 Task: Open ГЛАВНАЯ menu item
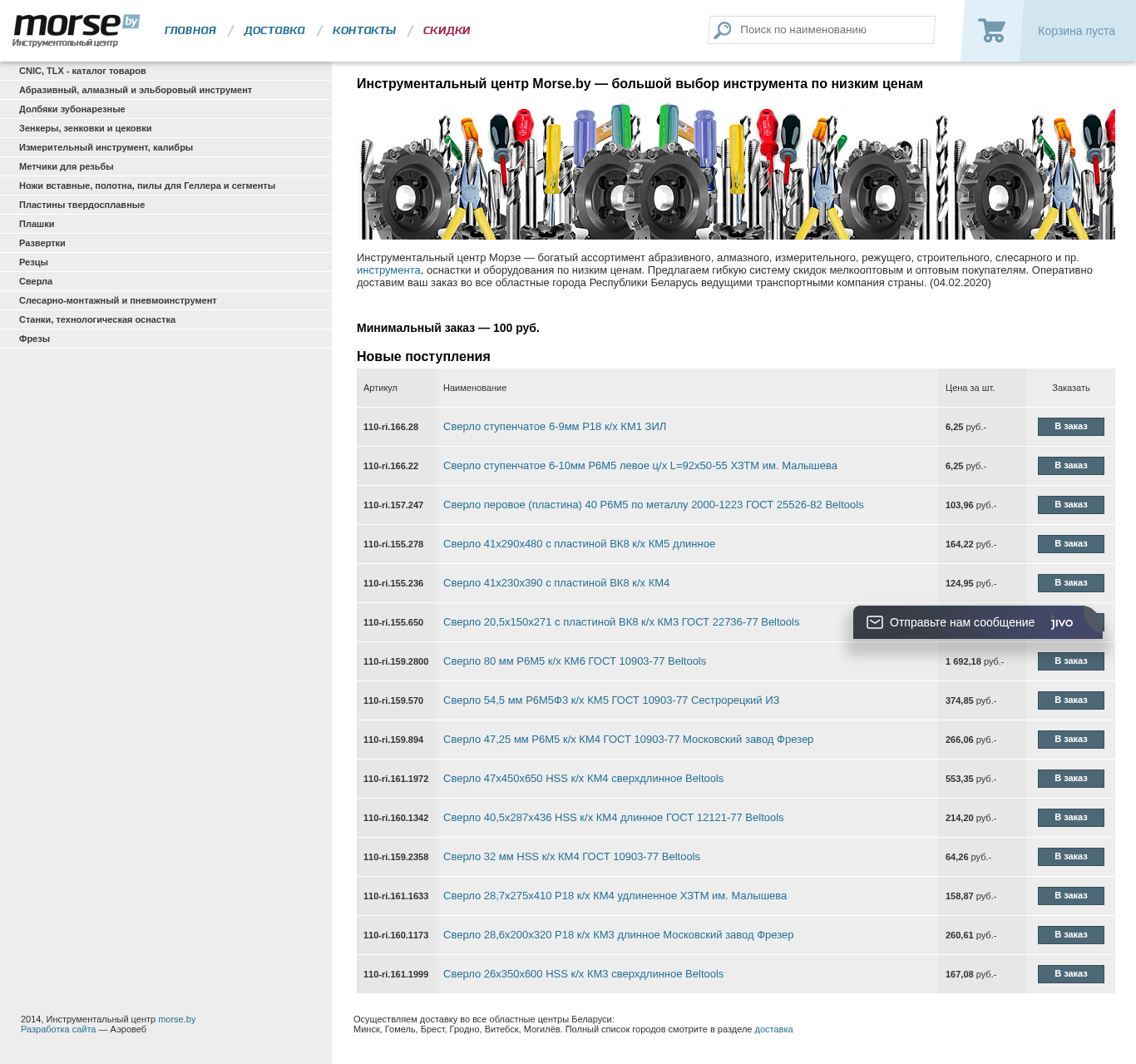pyautogui.click(x=190, y=31)
